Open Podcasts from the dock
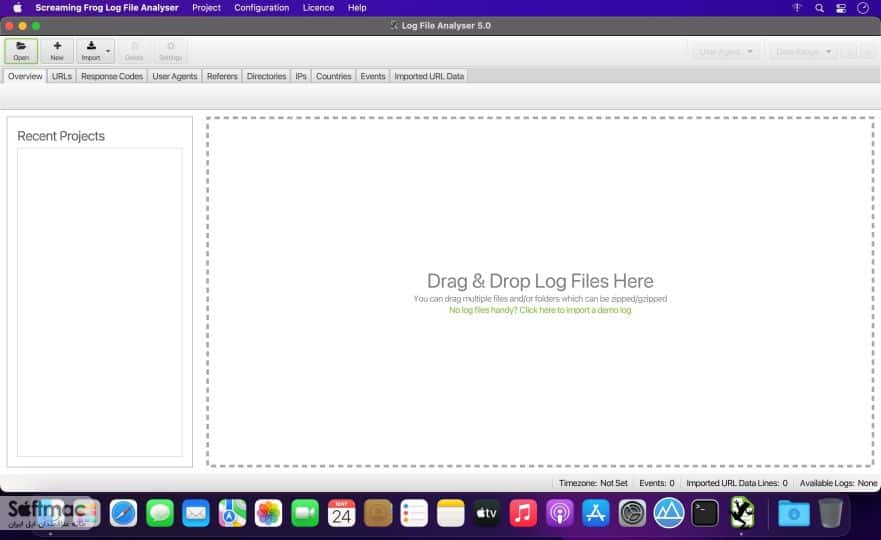Viewport: 881px width, 540px height. point(560,513)
